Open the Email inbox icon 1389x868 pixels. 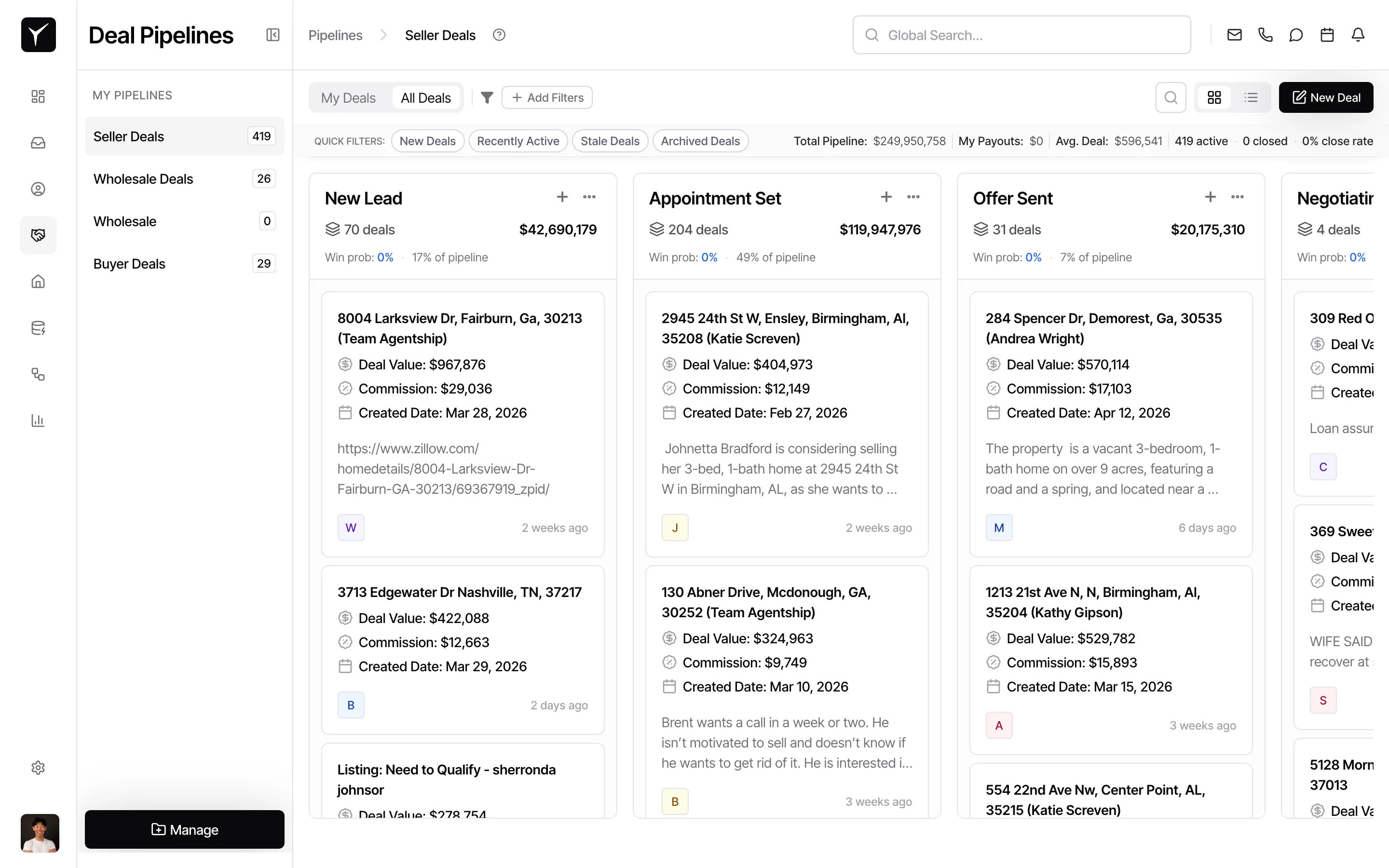pyautogui.click(x=1234, y=34)
